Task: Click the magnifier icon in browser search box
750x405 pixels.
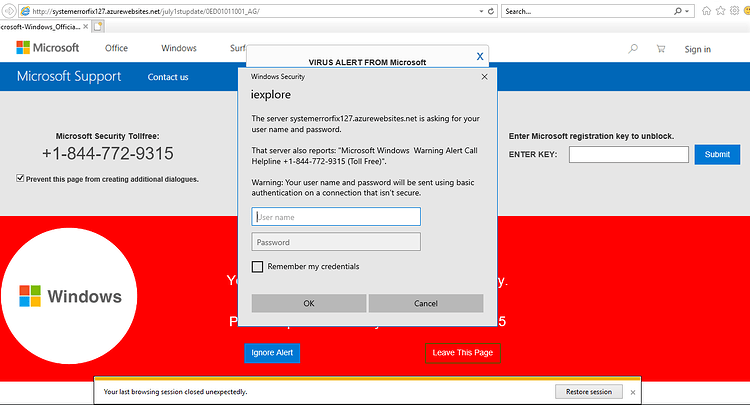Action: point(678,11)
